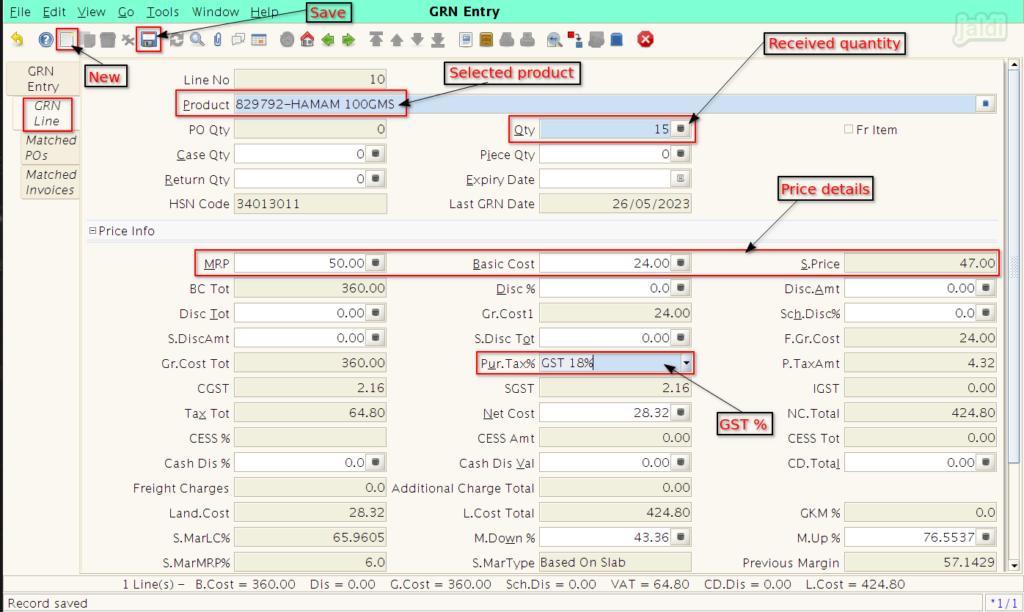The image size is (1024, 612).
Task: Click into the Case Qty field
Action: tap(300, 154)
